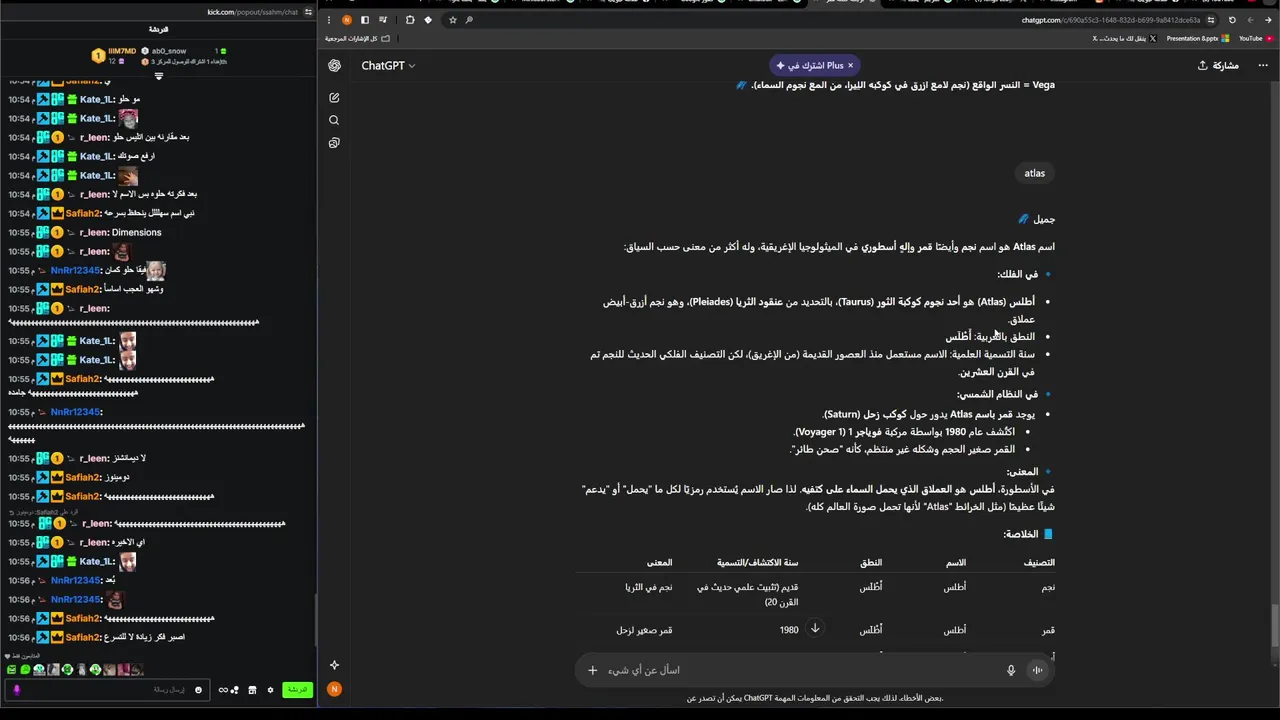Go back in the browser

point(1268,20)
